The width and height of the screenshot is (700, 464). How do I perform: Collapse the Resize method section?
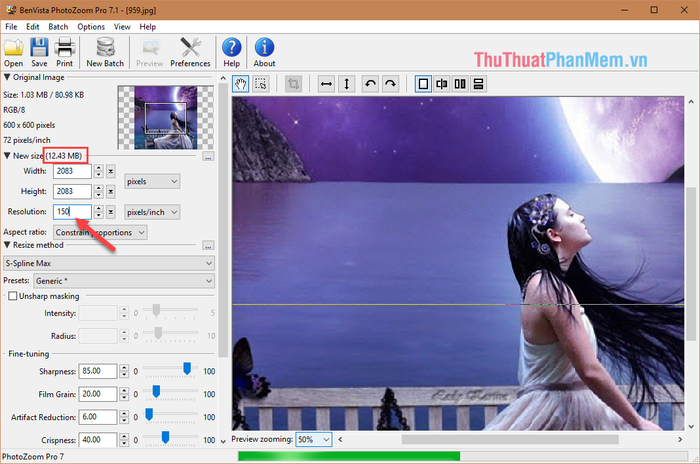(7, 245)
